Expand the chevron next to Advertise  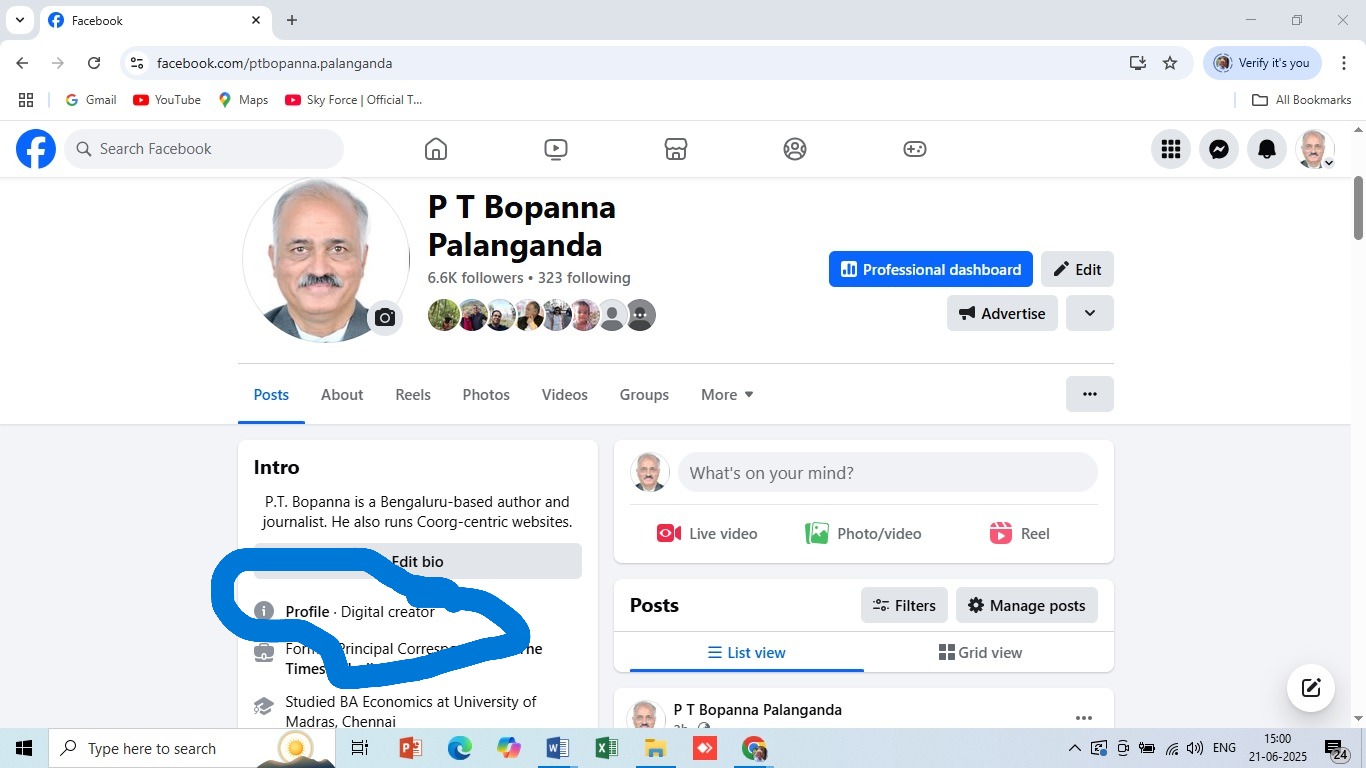[x=1090, y=313]
